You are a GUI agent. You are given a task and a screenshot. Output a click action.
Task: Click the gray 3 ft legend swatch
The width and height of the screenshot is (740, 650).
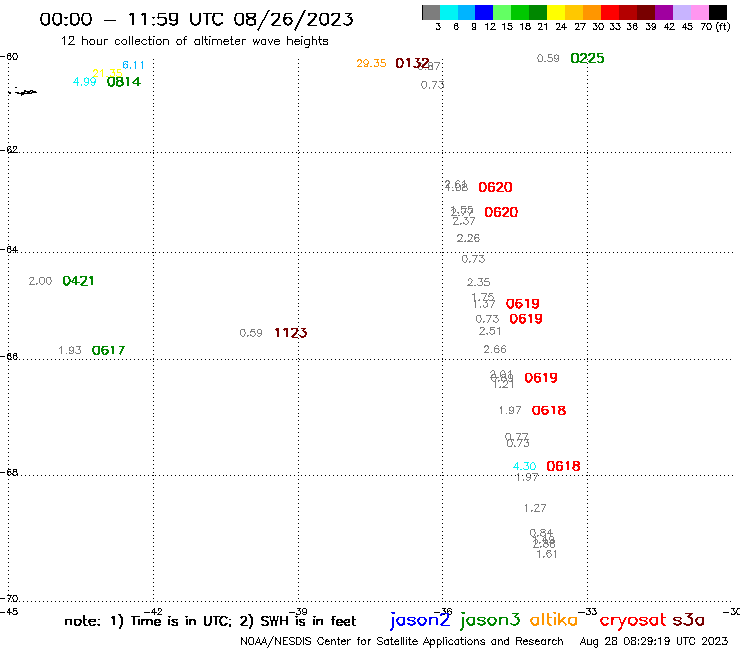point(431,12)
